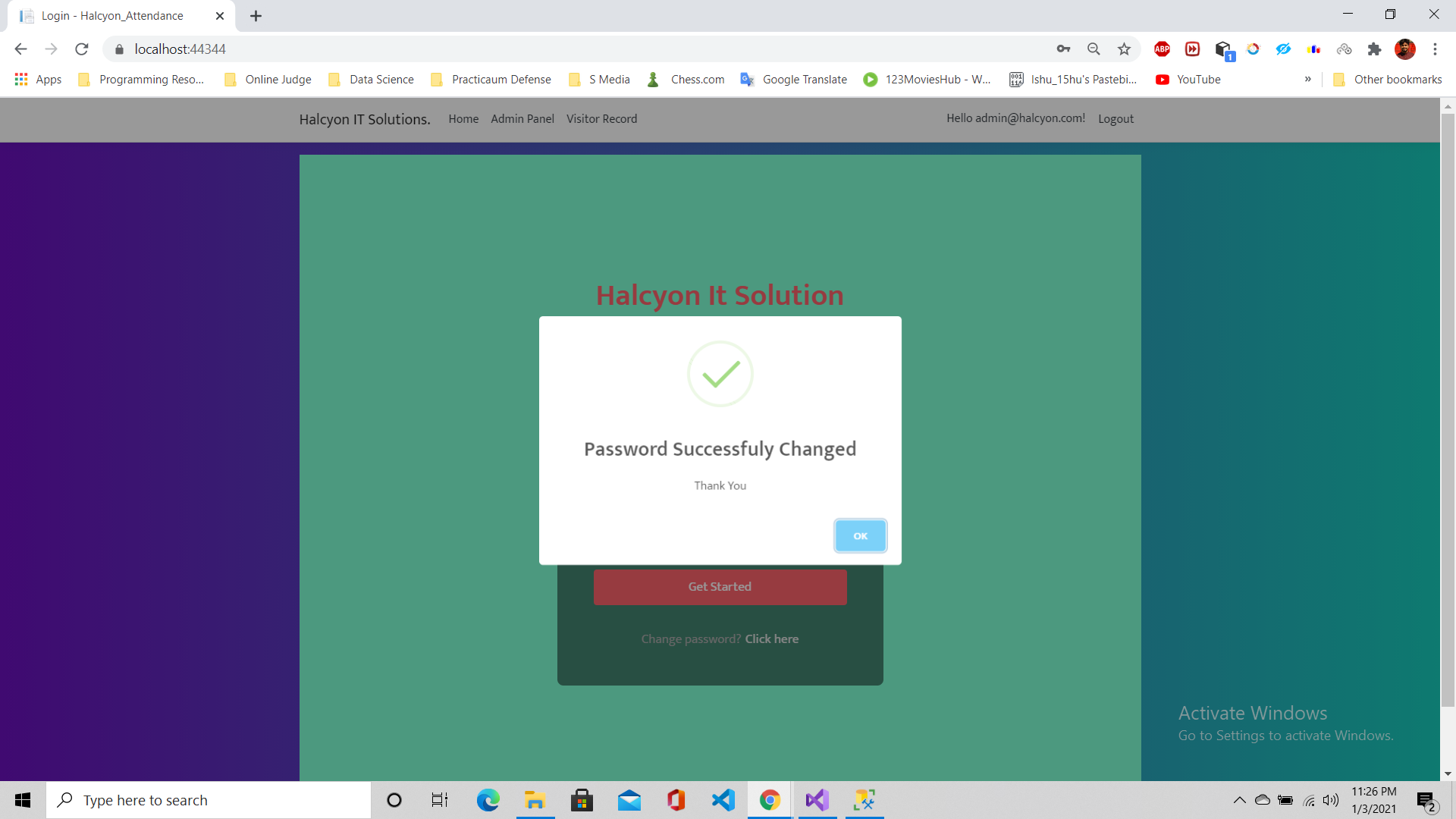This screenshot has width=1456, height=819.
Task: Show hidden system tray icons arrow
Action: pos(1239,800)
